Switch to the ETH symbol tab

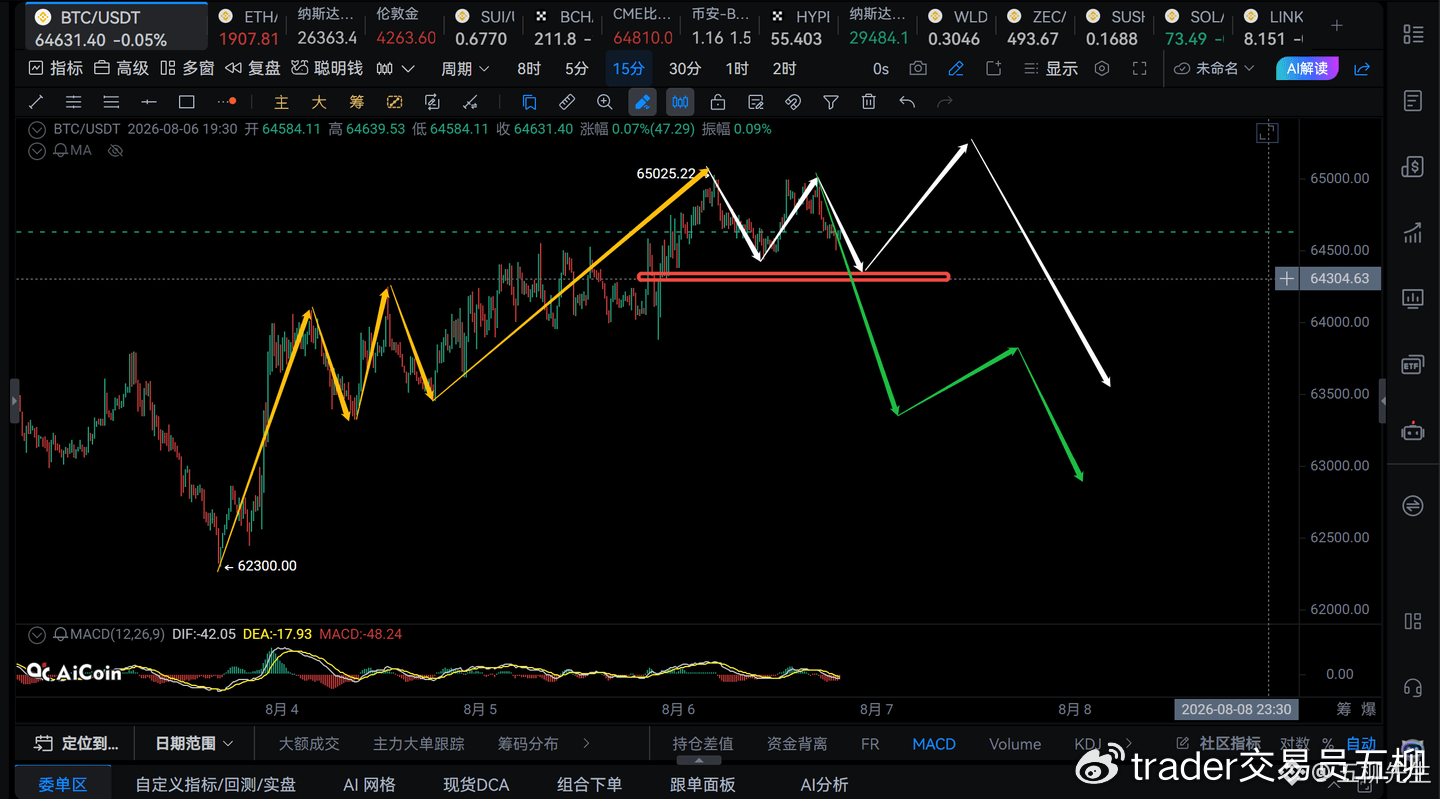pyautogui.click(x=250, y=28)
